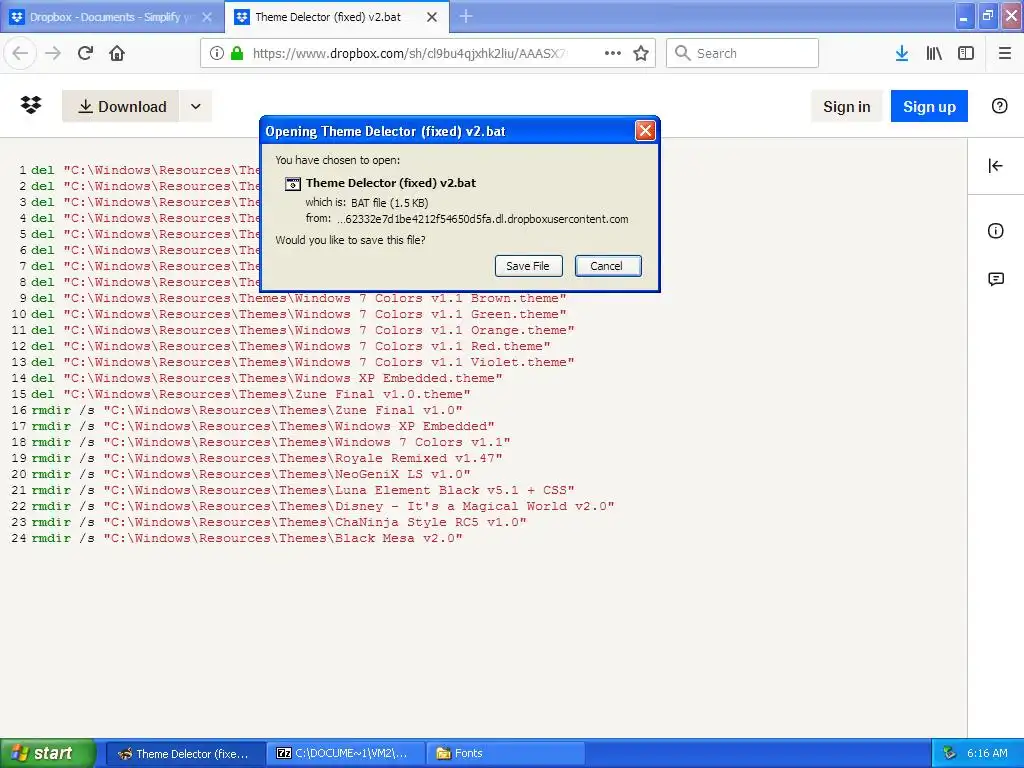Close the Opening Theme Delector dialog

pyautogui.click(x=645, y=131)
